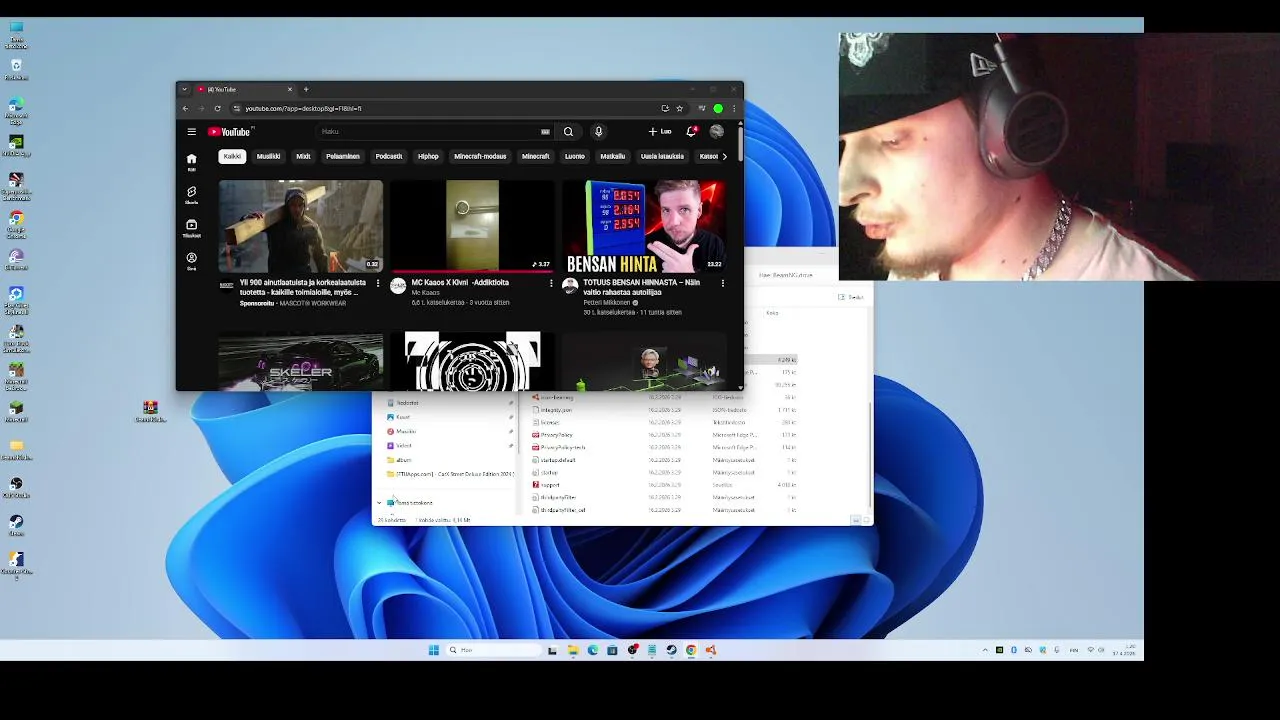The height and width of the screenshot is (720, 1280).
Task: Open MC Kaaos X Kivni -Addiktioita title
Action: click(460, 283)
